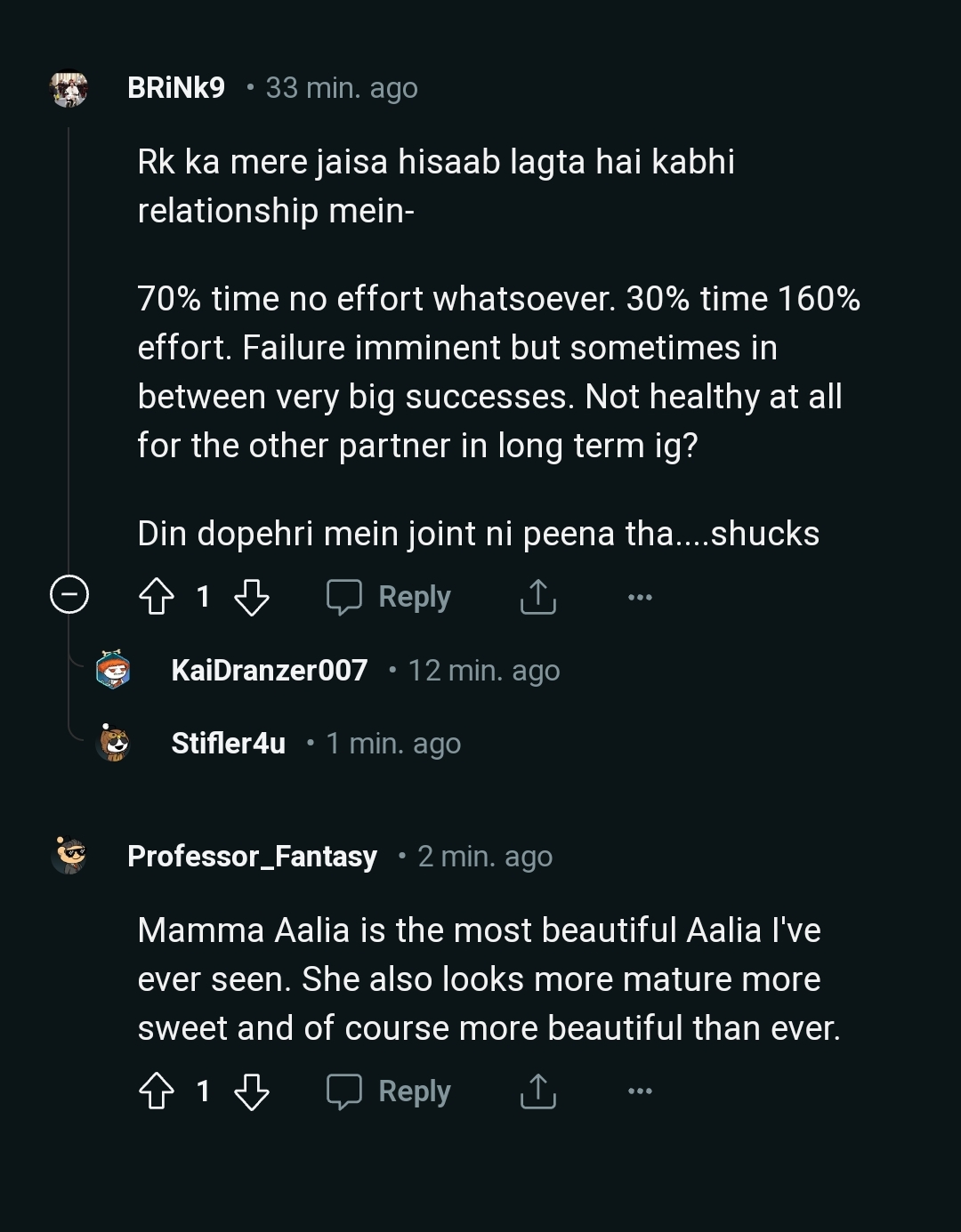Open the overflow menu on BRiNk9's comment
This screenshot has width=961, height=1232.
(641, 597)
